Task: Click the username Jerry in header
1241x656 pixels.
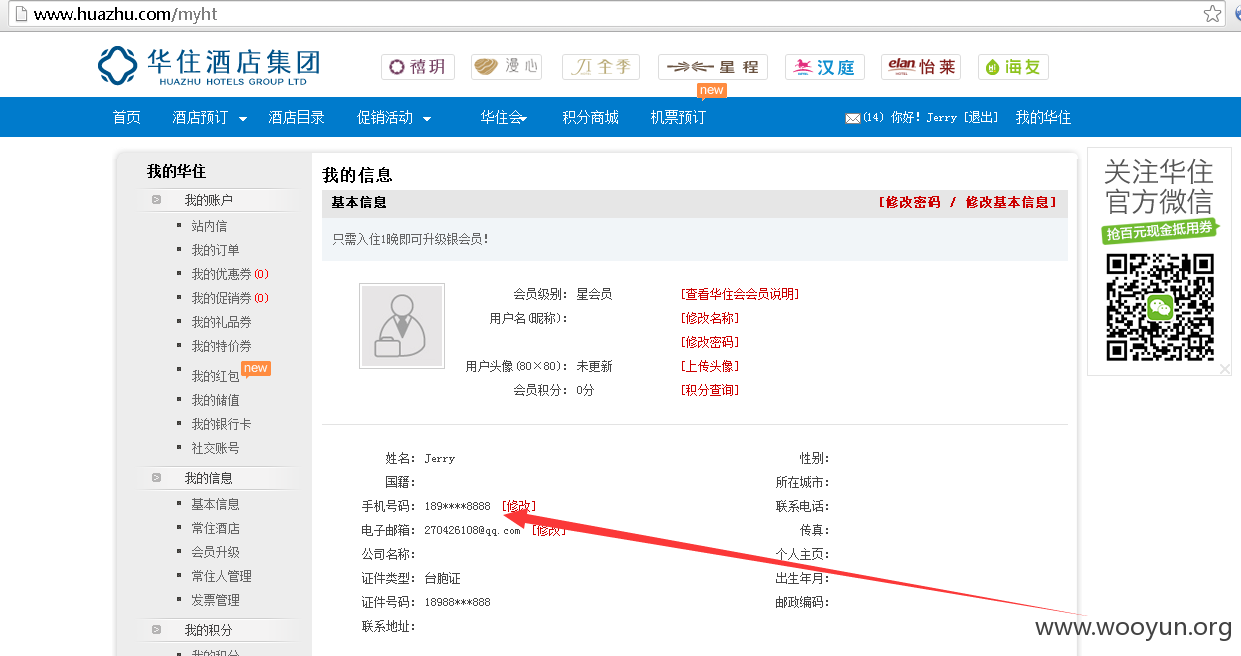Action: [x=942, y=118]
